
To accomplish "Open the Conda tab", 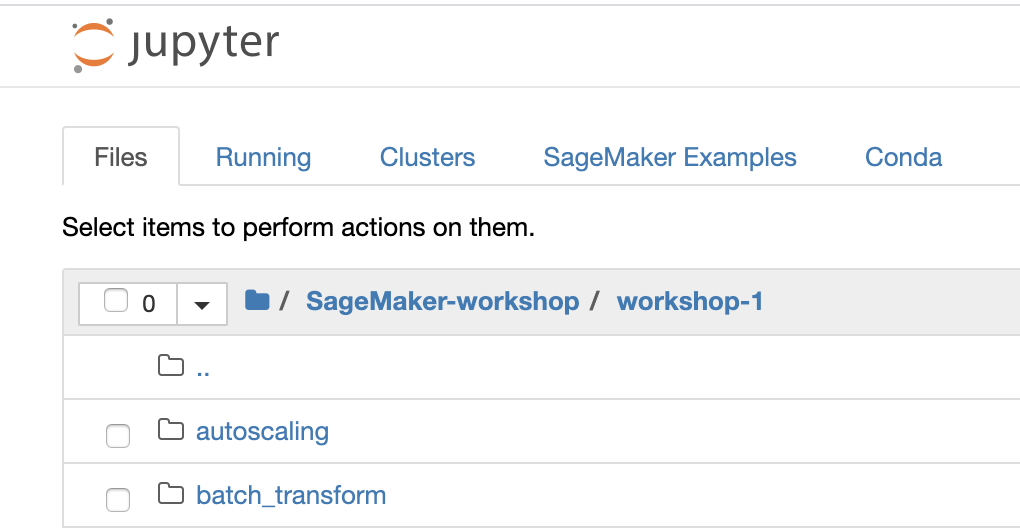I will [904, 157].
